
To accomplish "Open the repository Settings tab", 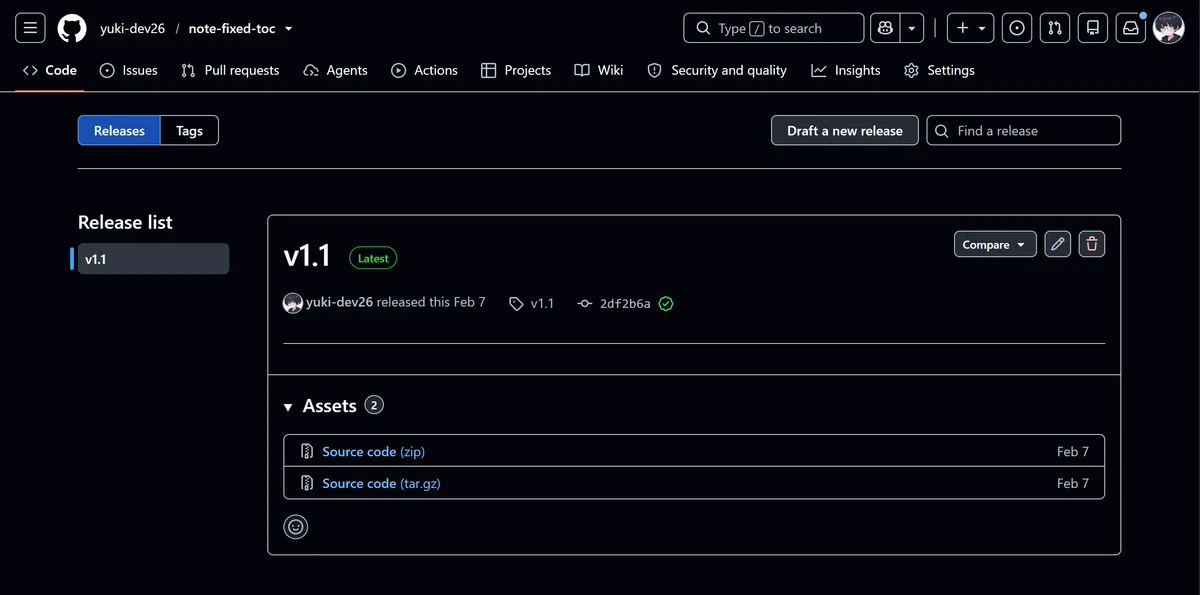I will (939, 70).
